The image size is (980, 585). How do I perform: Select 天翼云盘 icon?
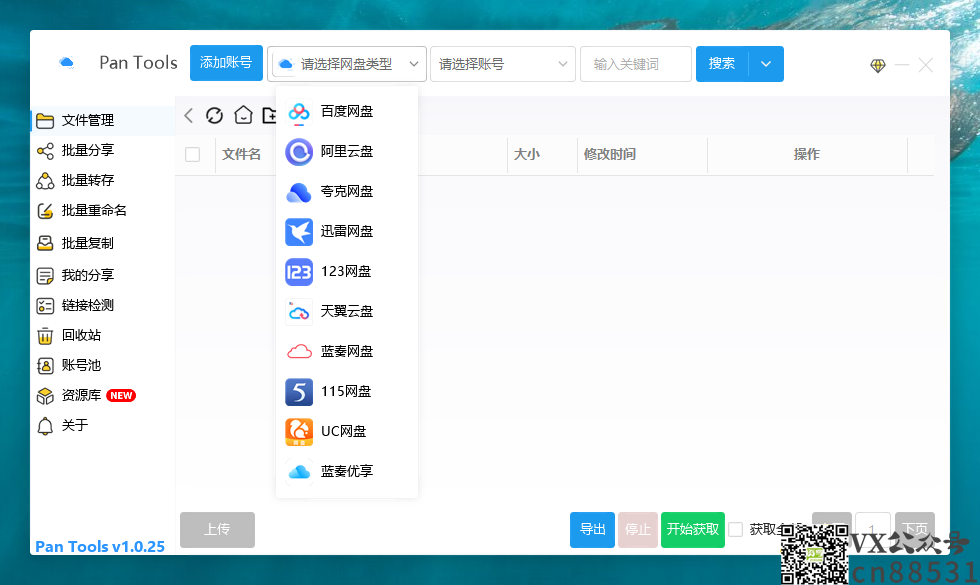point(299,312)
